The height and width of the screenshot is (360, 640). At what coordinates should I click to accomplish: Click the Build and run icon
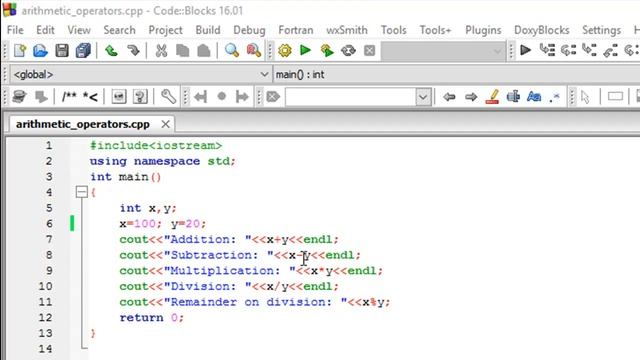point(327,51)
